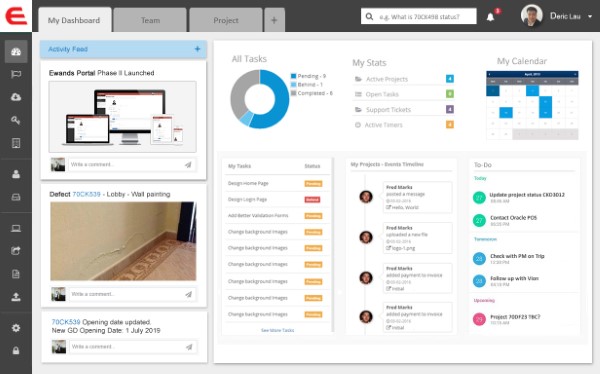This screenshot has width=600, height=374.
Task: Select the key icon in sidebar
Action: [x=16, y=120]
